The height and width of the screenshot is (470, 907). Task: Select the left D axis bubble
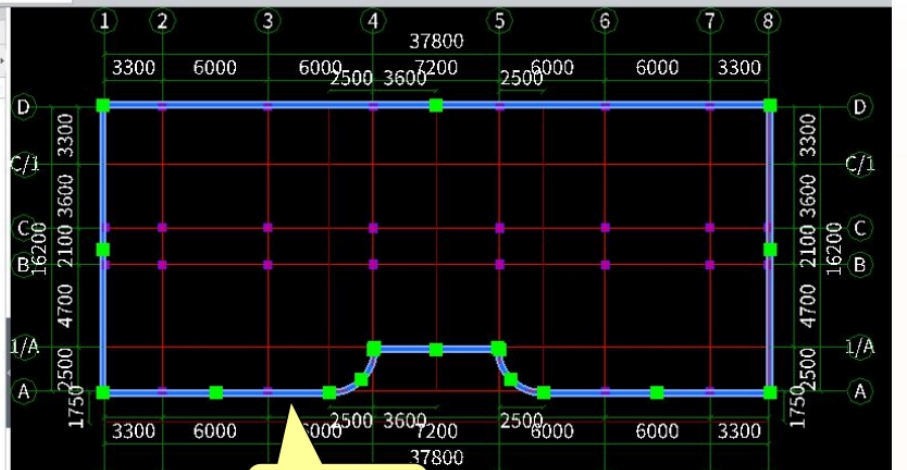pyautogui.click(x=23, y=107)
